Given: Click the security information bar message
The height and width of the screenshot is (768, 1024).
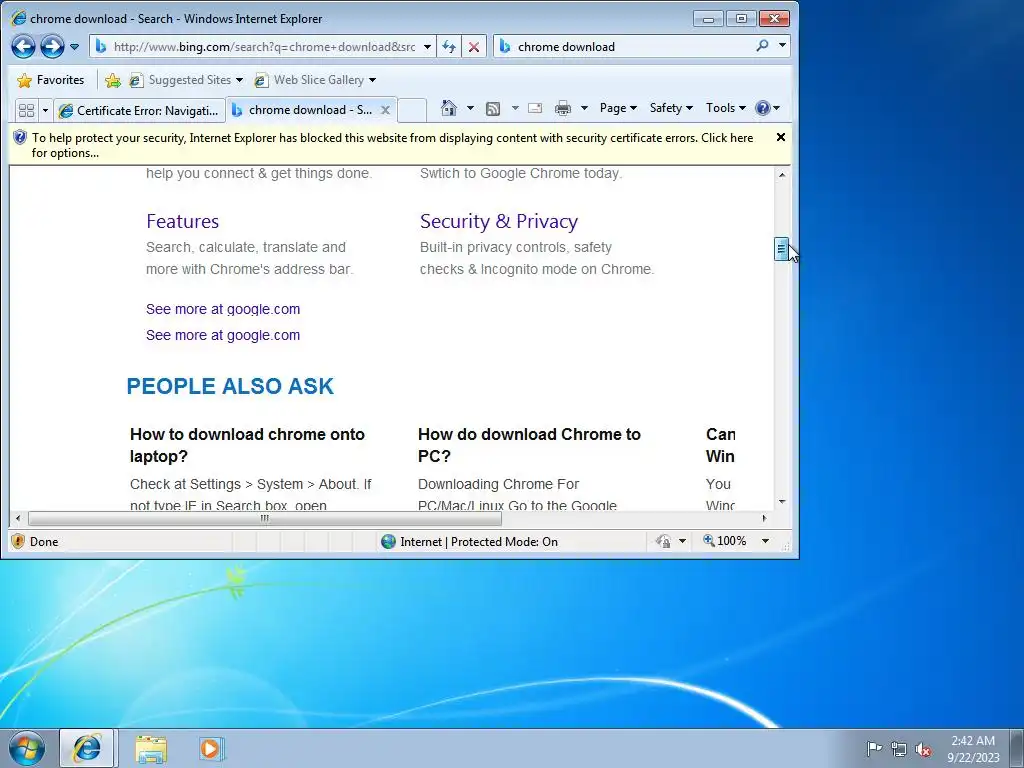Looking at the screenshot, I should [x=392, y=145].
